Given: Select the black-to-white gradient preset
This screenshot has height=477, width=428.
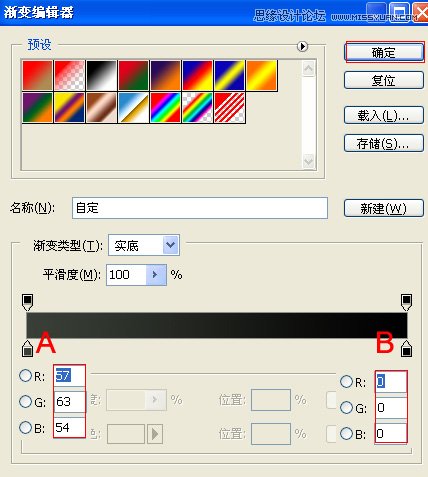Looking at the screenshot, I should (102, 75).
